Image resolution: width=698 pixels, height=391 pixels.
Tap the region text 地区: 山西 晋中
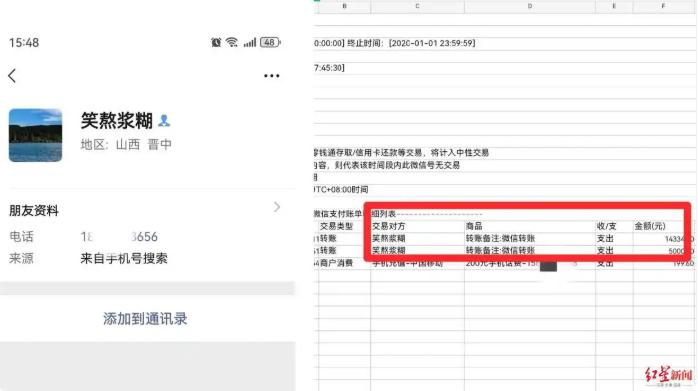pyautogui.click(x=126, y=145)
